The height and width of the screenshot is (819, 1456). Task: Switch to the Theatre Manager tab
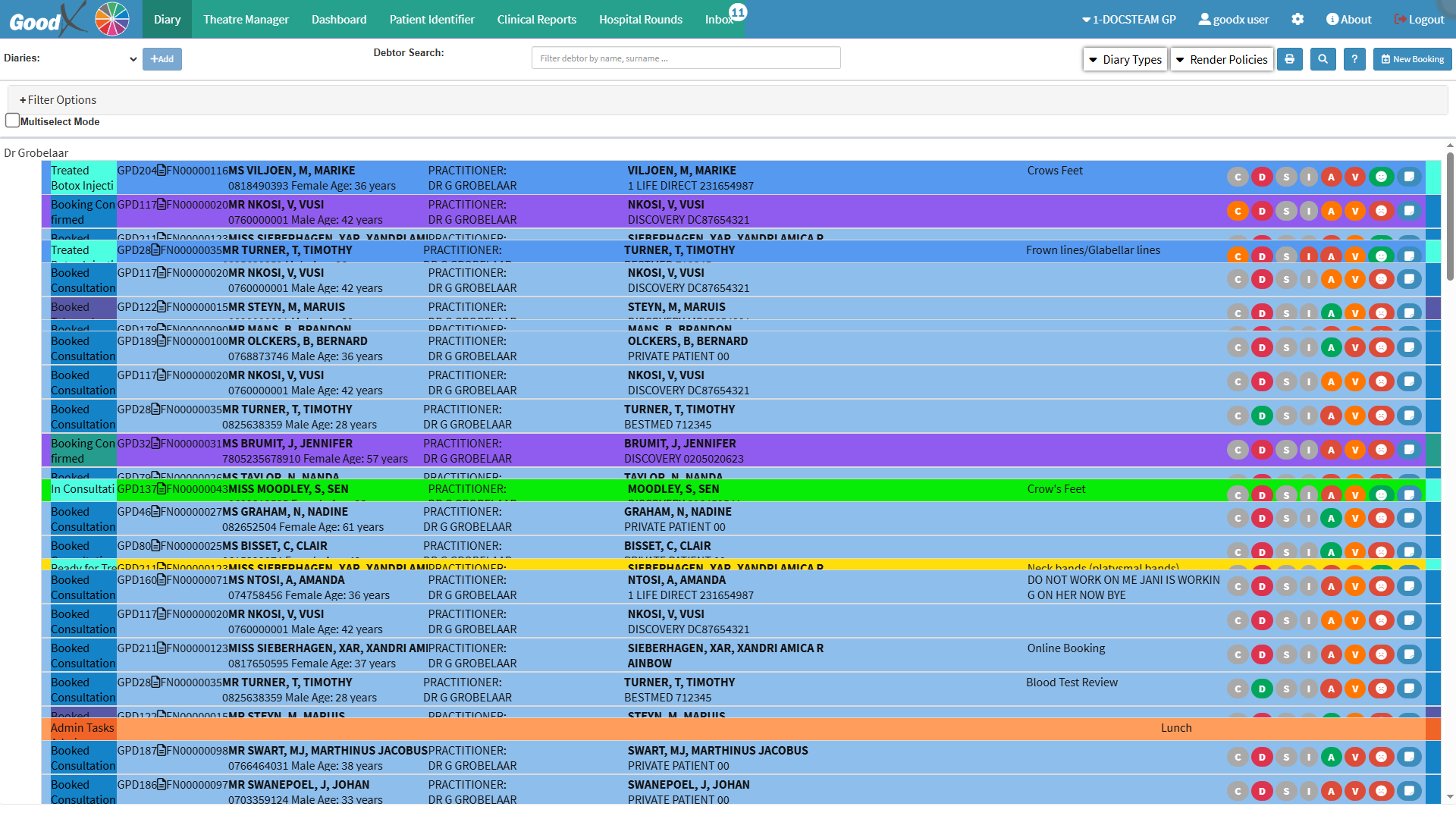pyautogui.click(x=246, y=20)
